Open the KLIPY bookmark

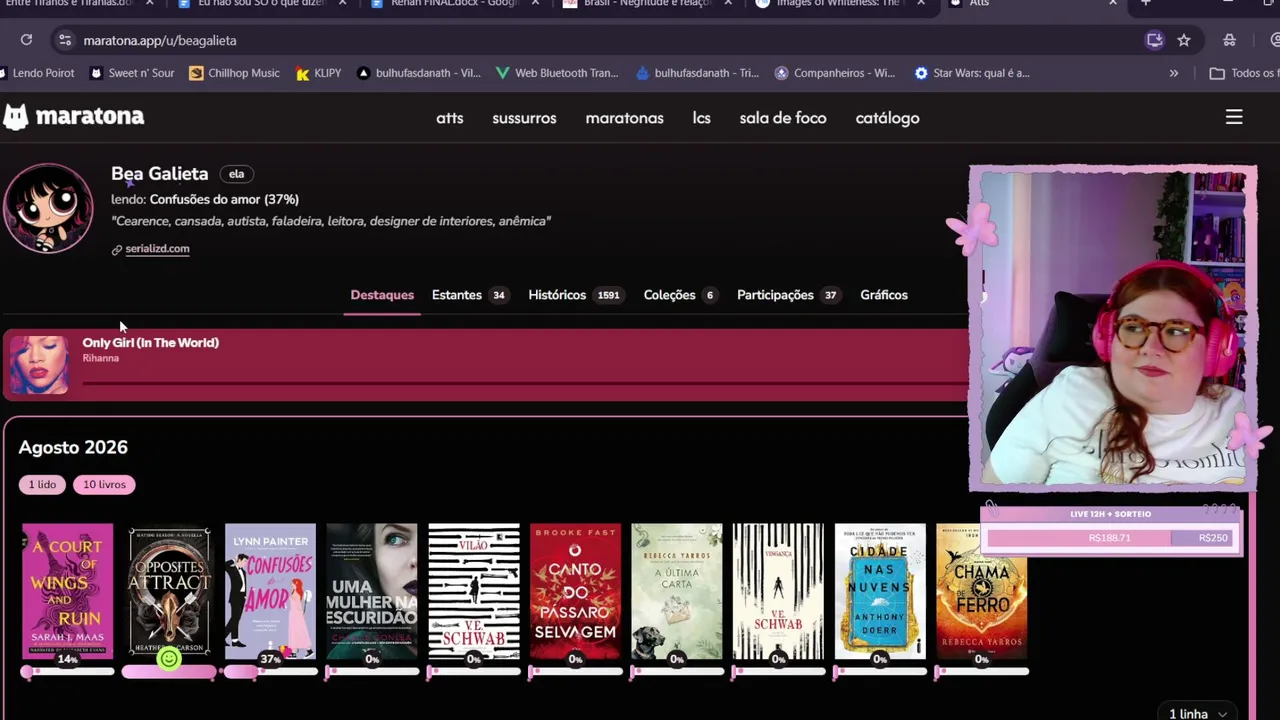(318, 73)
